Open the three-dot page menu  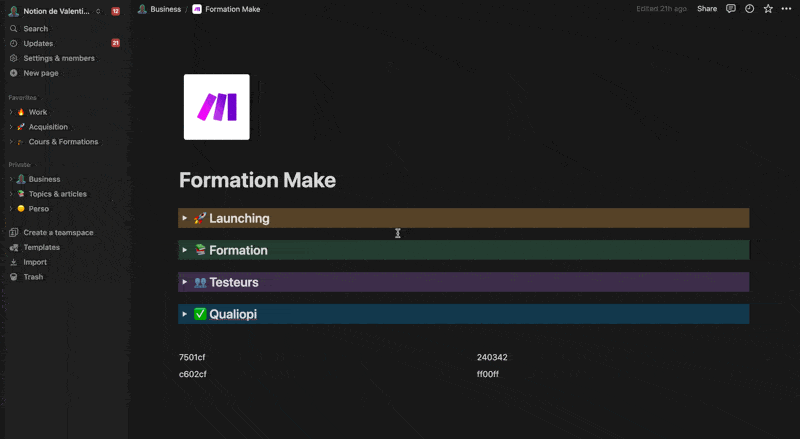[x=786, y=9]
